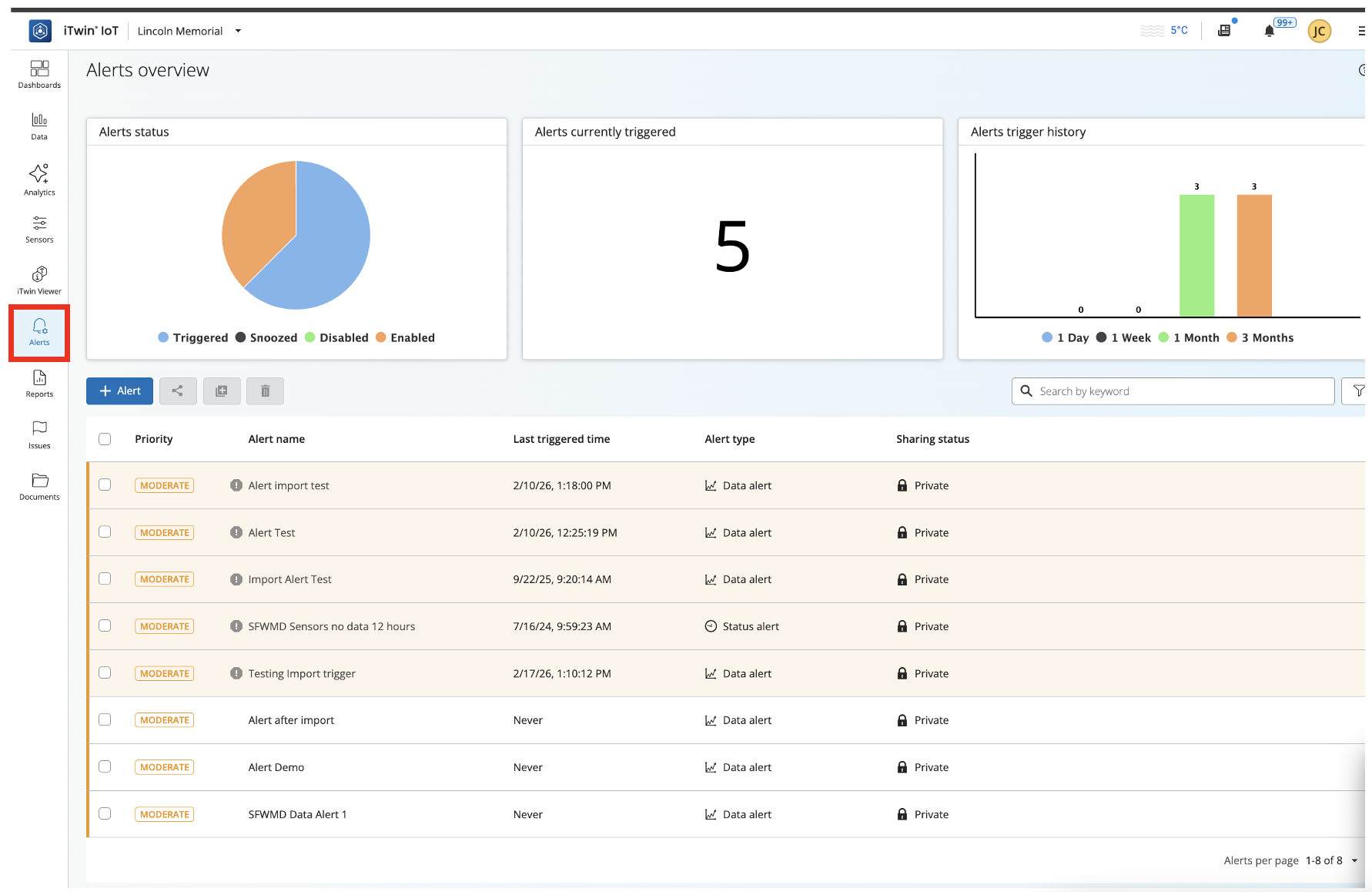The width and height of the screenshot is (1372, 892).
Task: Select the Alert import test checkbox
Action: 105,485
